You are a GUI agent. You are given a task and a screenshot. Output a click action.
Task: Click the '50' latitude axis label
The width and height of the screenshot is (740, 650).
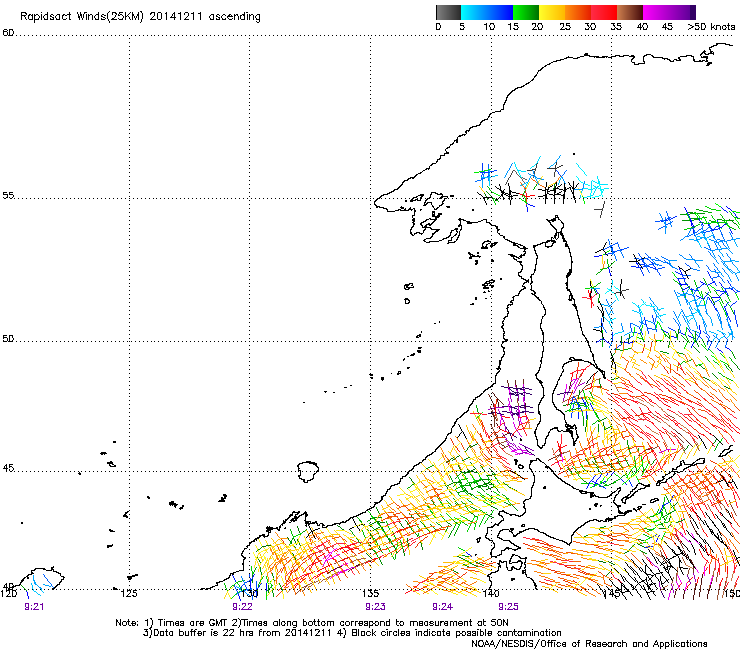coord(8,338)
